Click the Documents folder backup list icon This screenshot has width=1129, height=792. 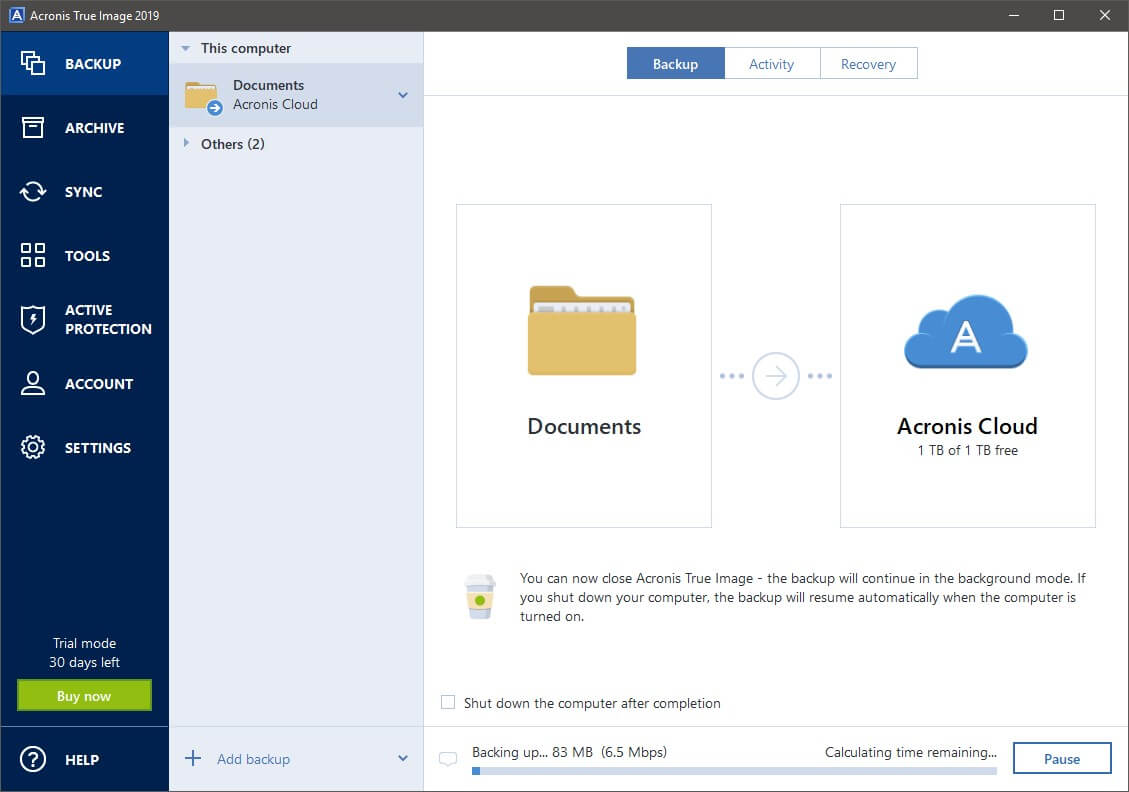click(202, 97)
